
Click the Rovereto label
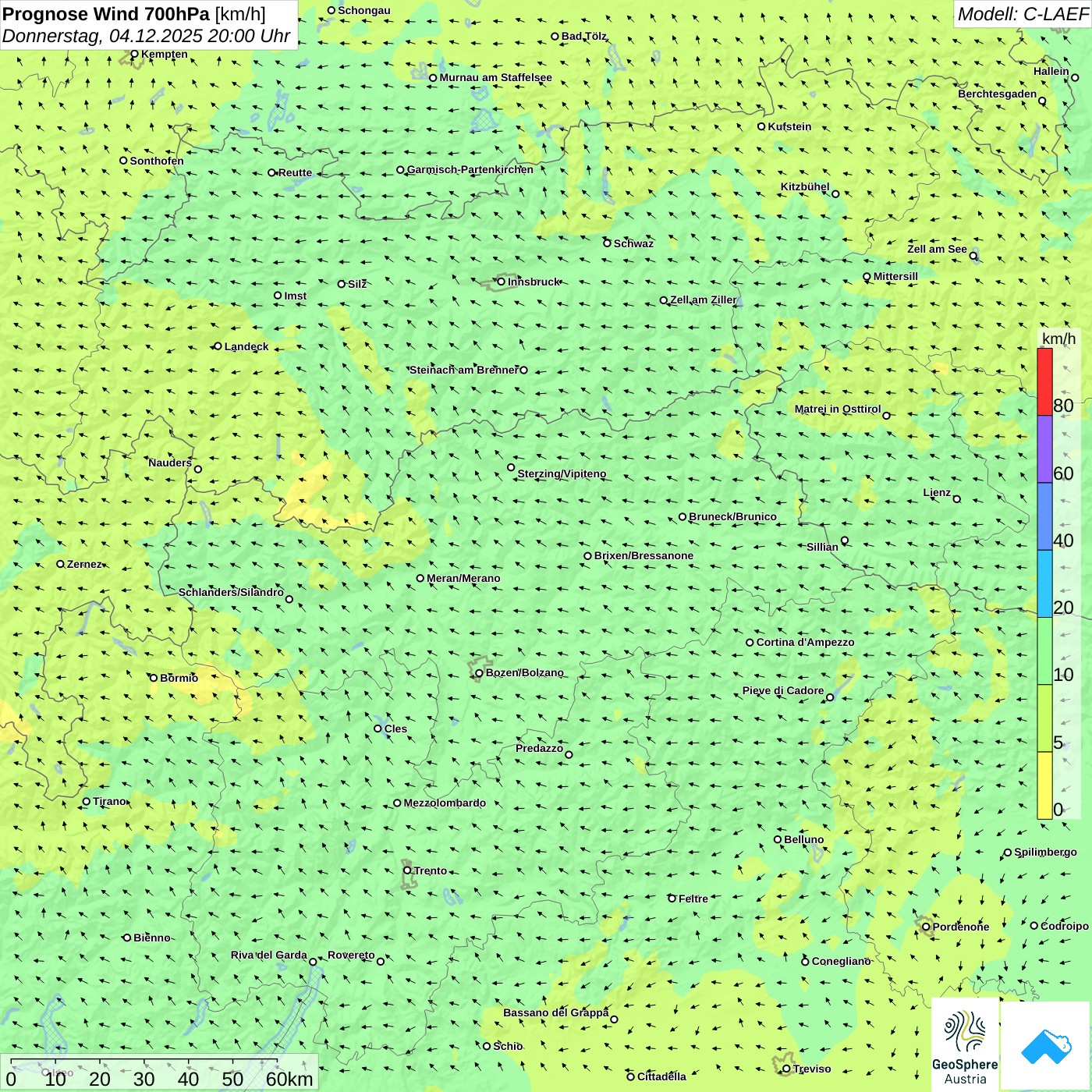(x=351, y=955)
